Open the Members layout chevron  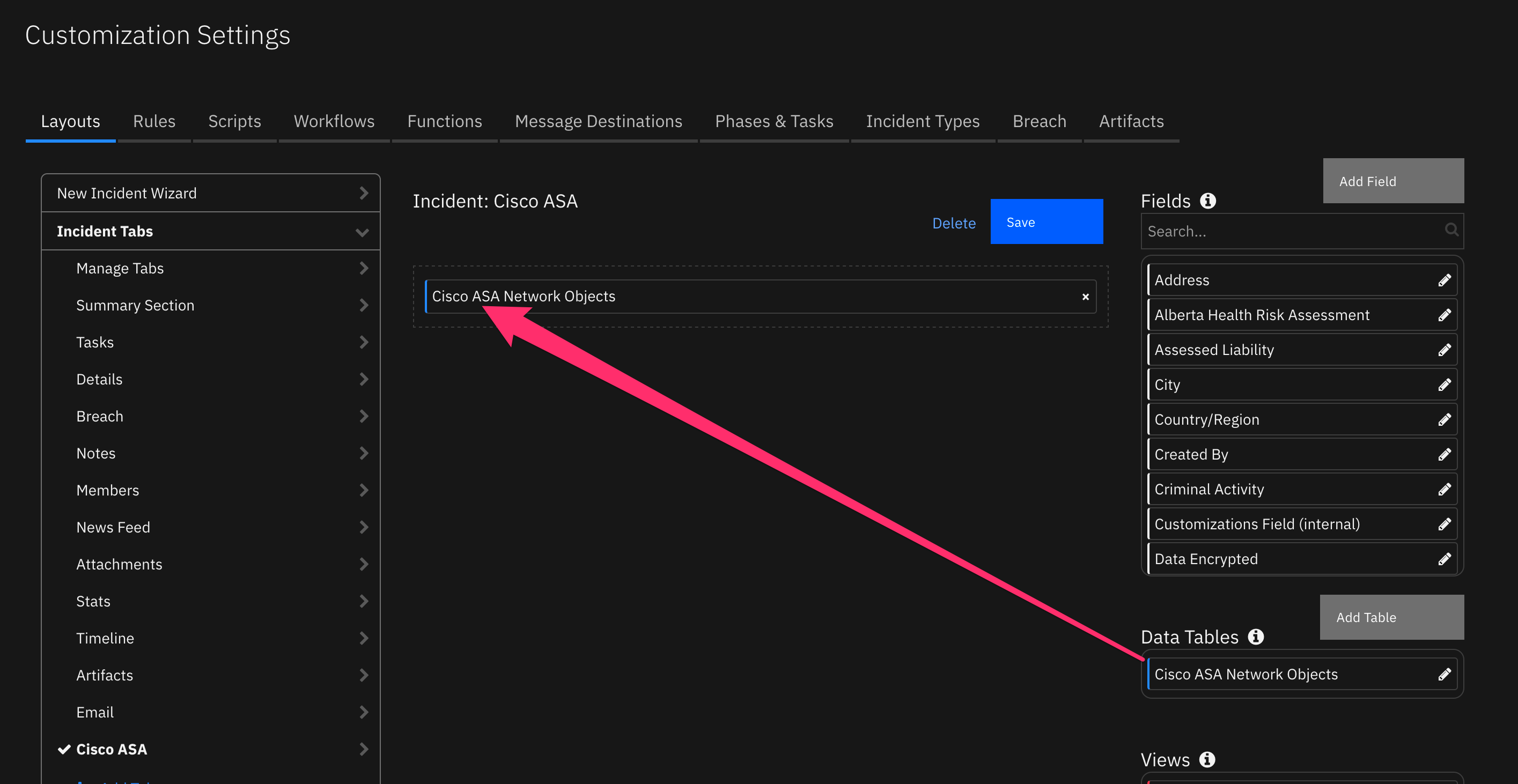[x=363, y=490]
